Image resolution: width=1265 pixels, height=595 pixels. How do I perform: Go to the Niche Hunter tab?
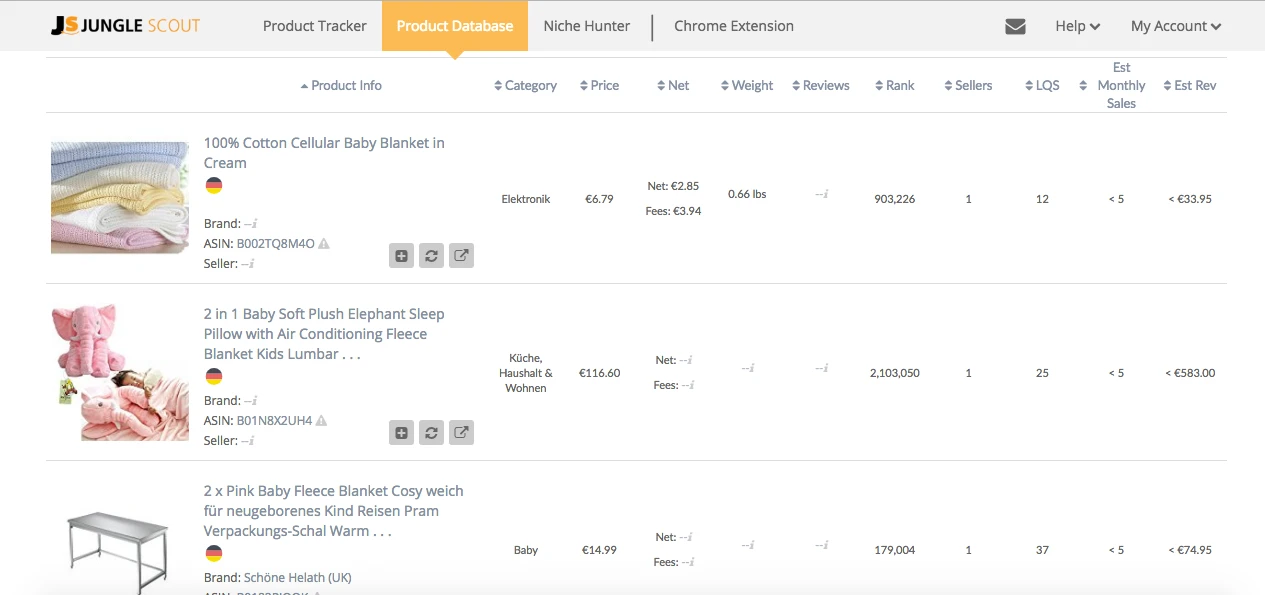tap(587, 26)
